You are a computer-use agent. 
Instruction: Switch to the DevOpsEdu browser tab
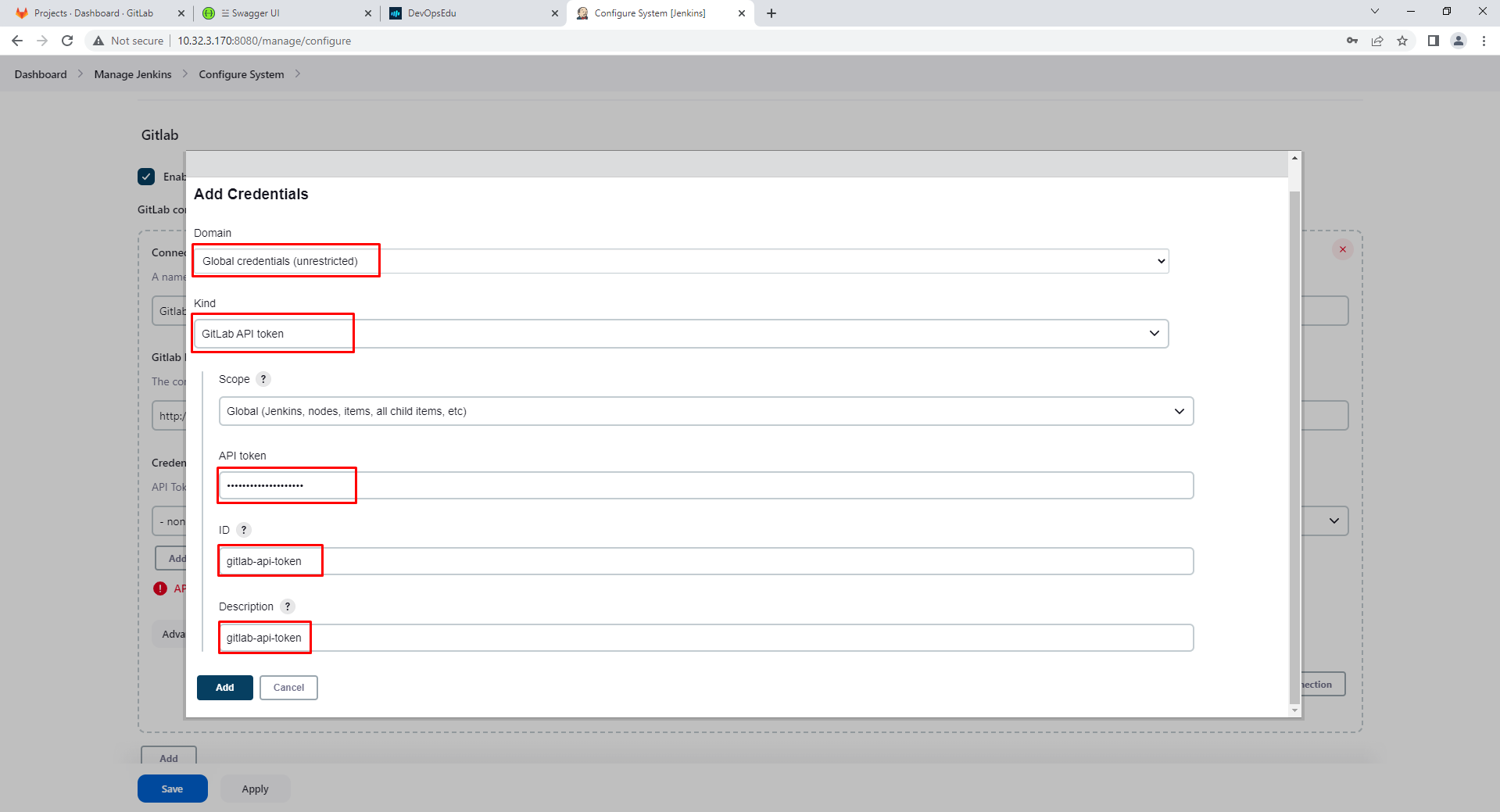click(473, 13)
